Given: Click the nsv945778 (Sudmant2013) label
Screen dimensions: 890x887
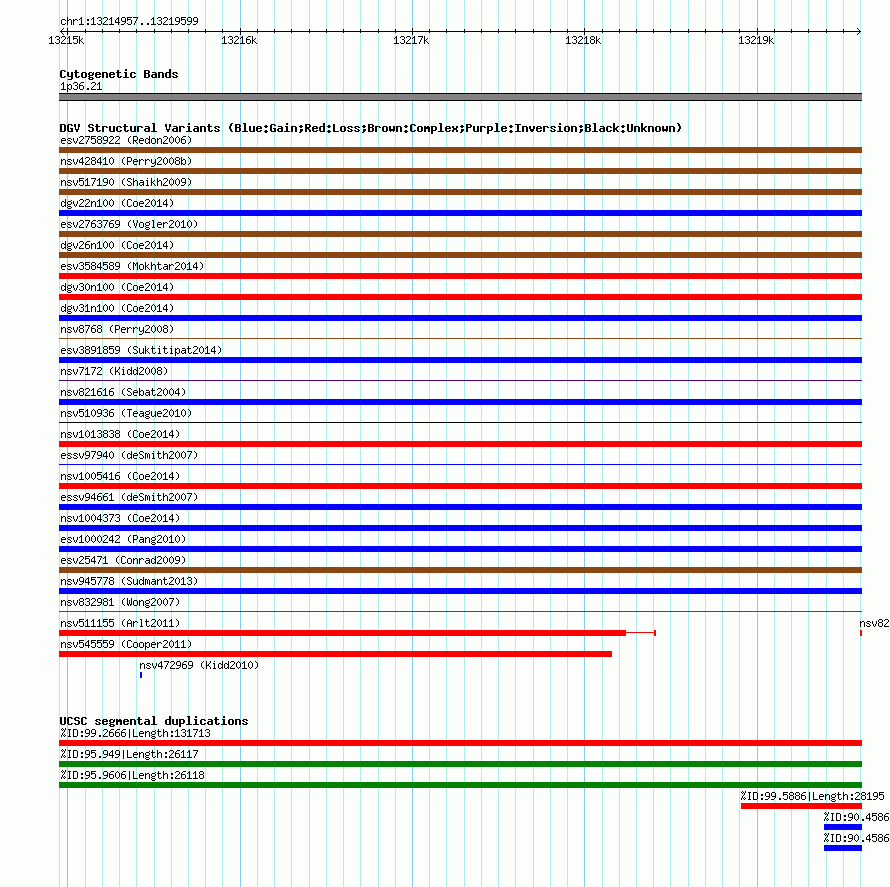Looking at the screenshot, I should (x=129, y=581).
